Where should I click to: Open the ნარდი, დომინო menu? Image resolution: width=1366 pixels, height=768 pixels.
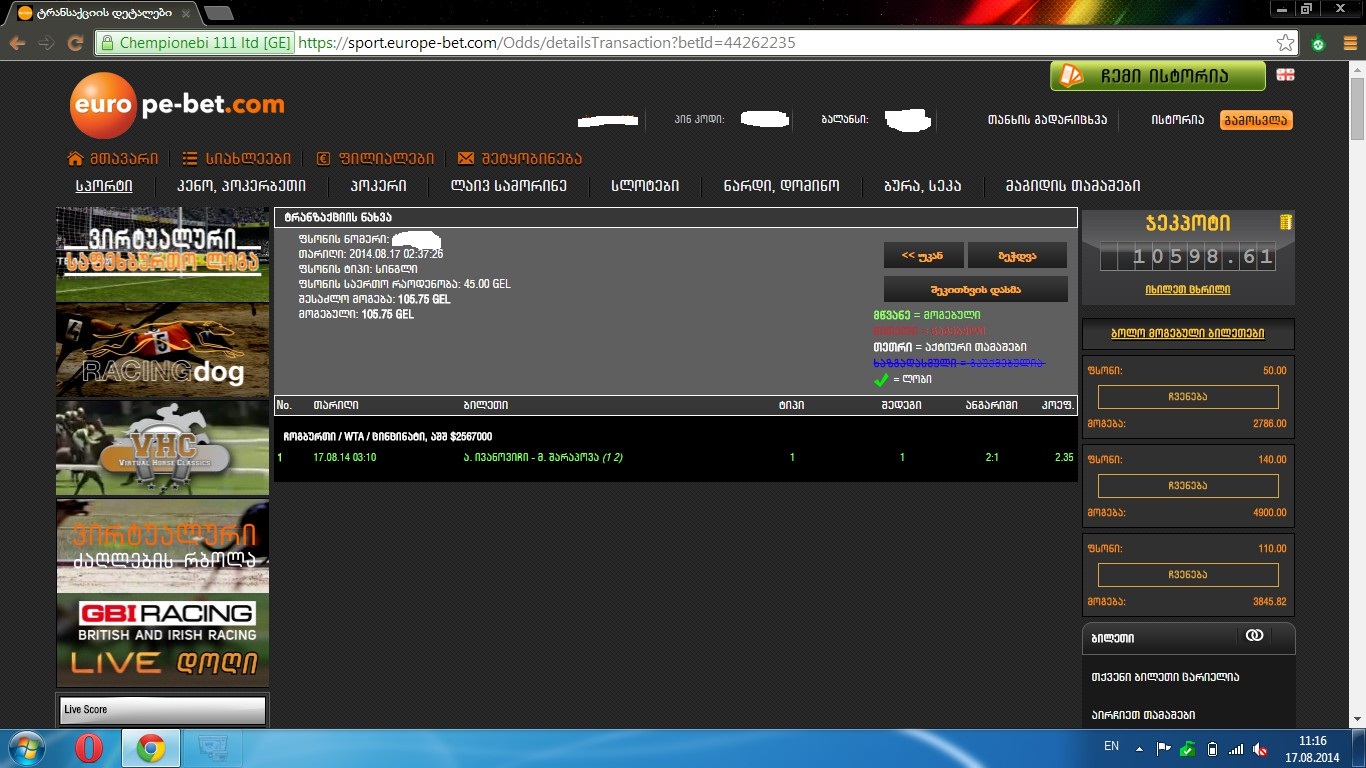(782, 186)
